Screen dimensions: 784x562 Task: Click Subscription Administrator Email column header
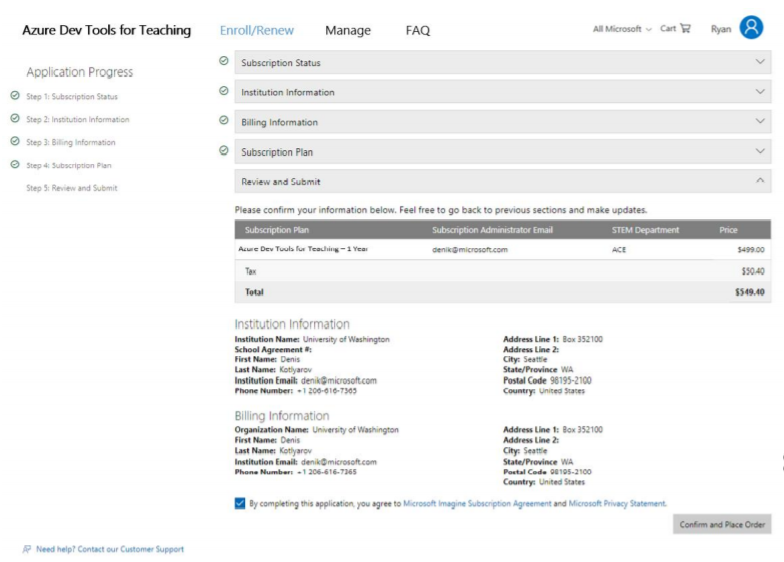[x=492, y=230]
